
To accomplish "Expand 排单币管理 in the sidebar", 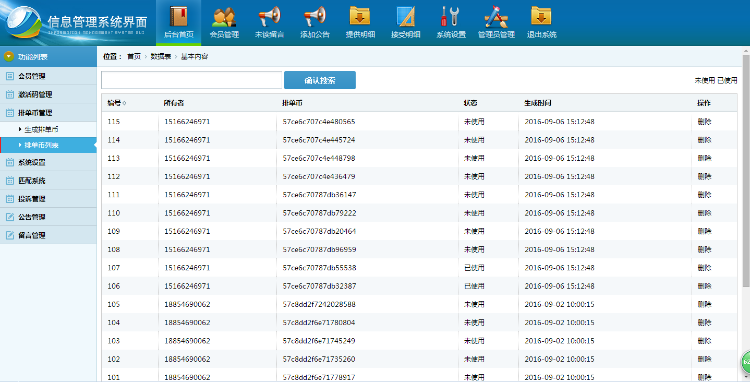I will coord(35,113).
